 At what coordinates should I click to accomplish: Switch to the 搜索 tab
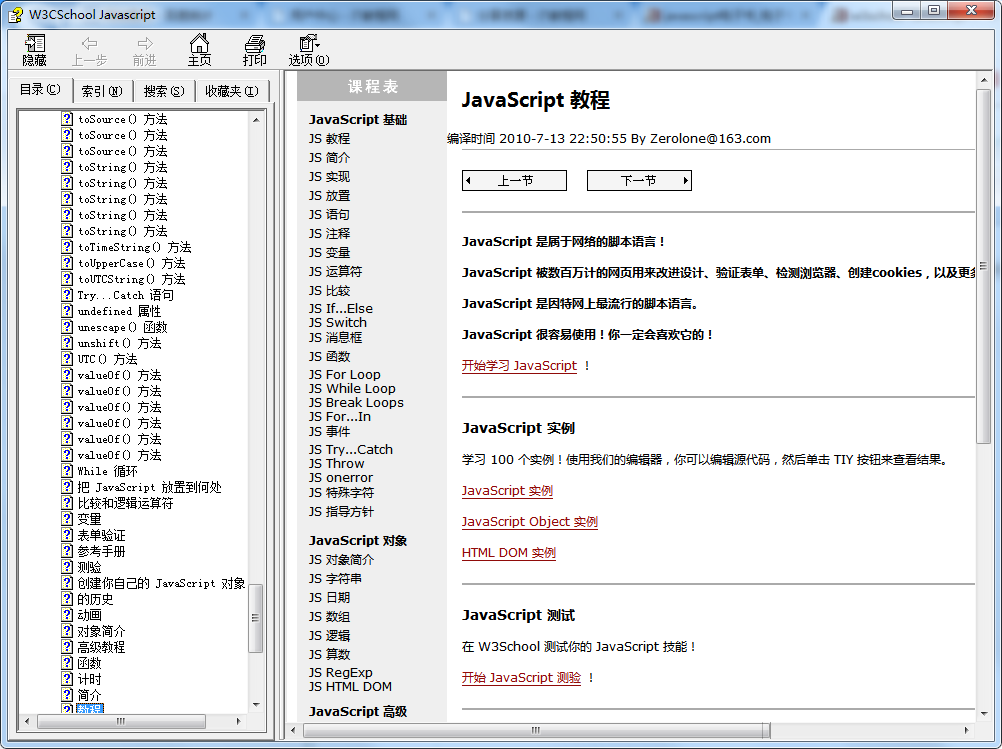click(x=164, y=91)
